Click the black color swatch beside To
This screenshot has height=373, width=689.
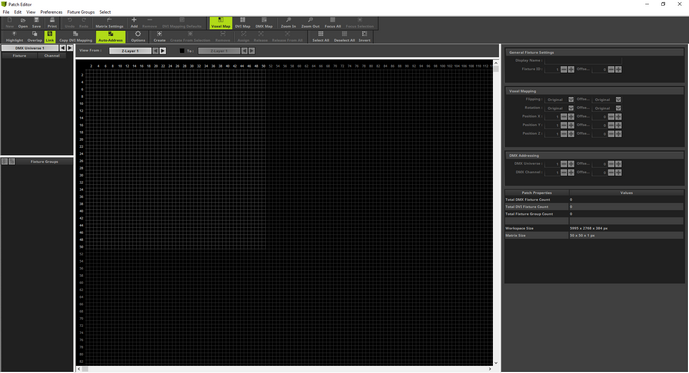tap(182, 51)
